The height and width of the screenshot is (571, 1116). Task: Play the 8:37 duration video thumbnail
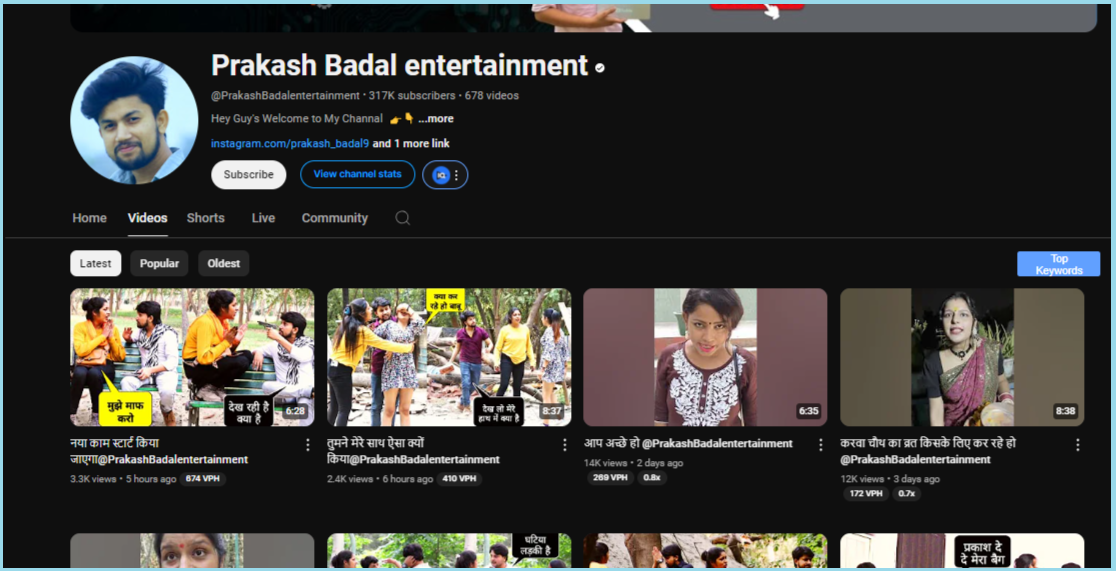pyautogui.click(x=449, y=357)
